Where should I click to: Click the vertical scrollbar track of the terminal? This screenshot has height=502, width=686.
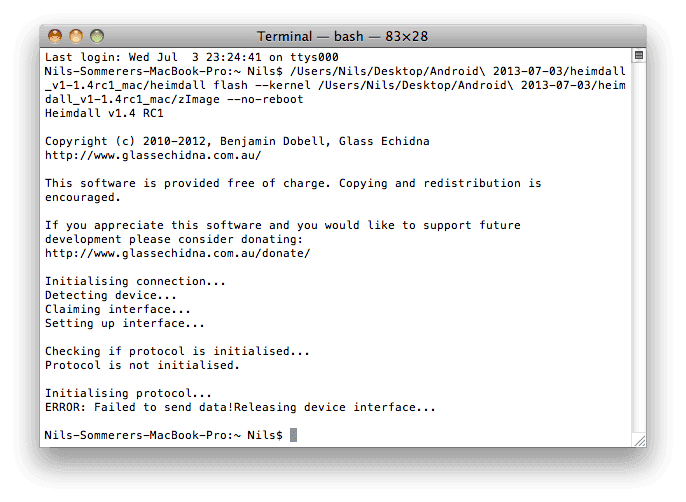click(x=639, y=247)
